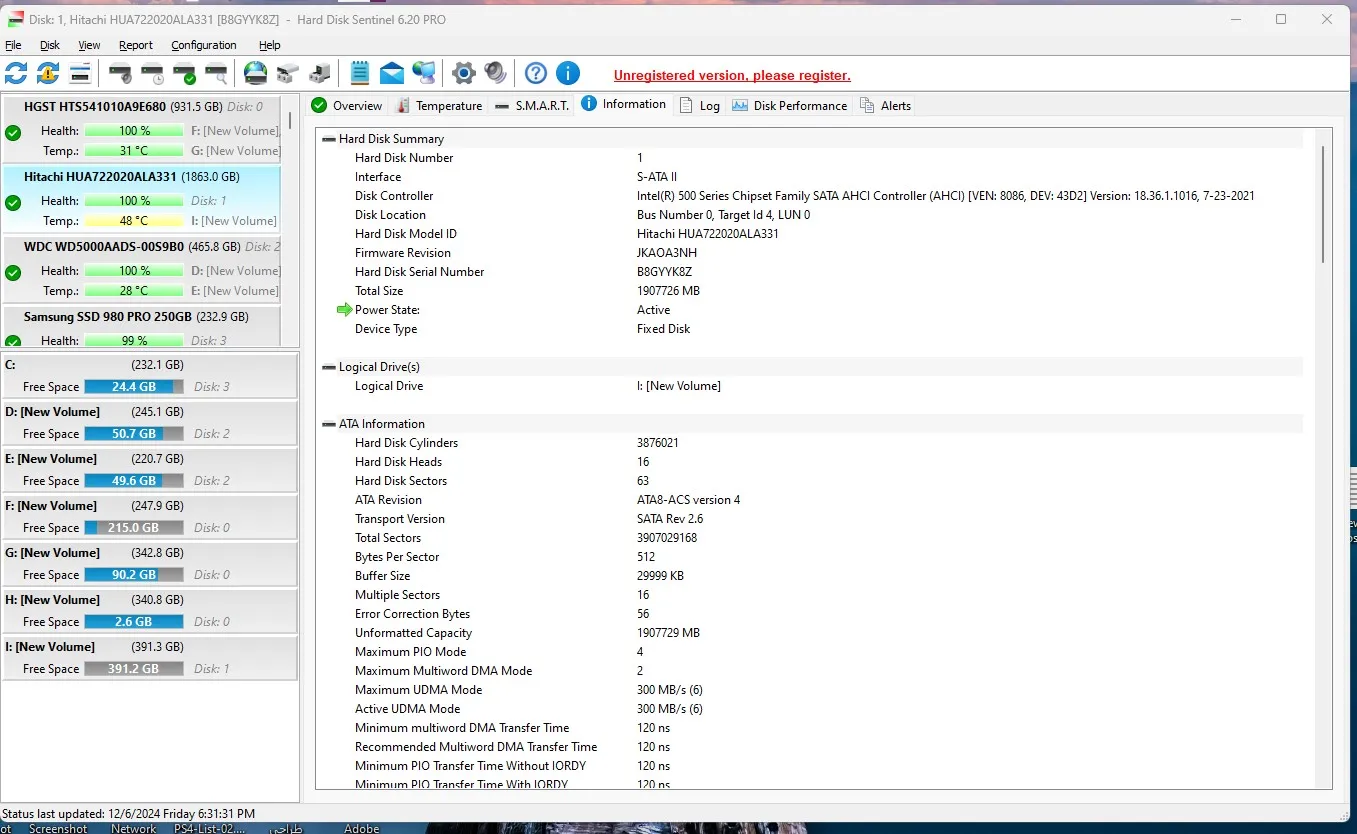
Task: Click the Firmware Revision value JKAOA3NH
Action: [x=667, y=253]
